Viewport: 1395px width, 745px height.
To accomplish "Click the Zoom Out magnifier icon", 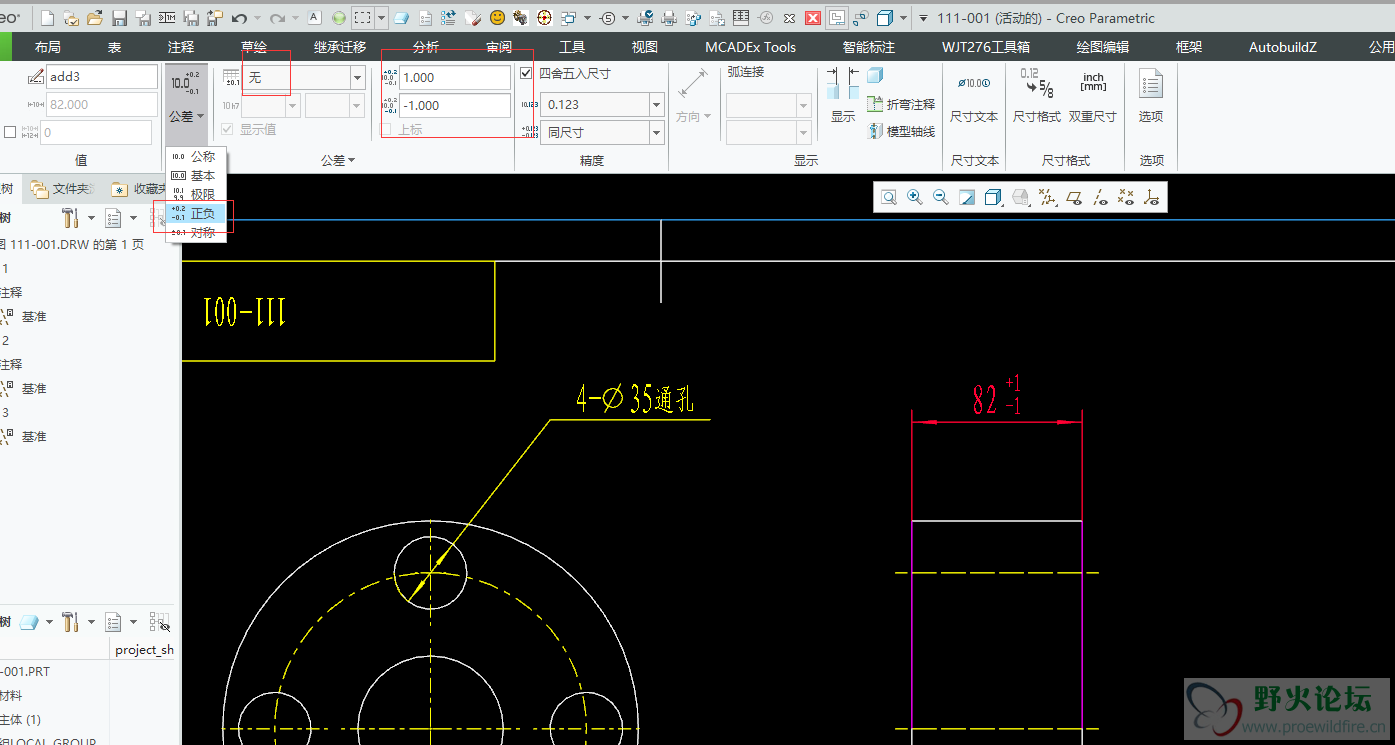I will click(x=940, y=198).
